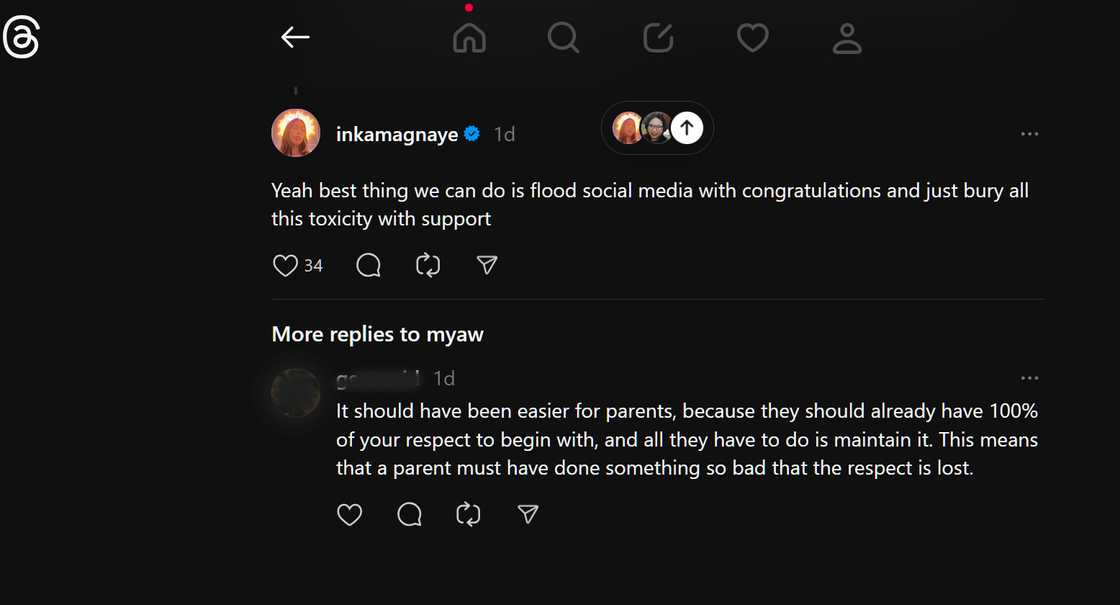The width and height of the screenshot is (1120, 605).
Task: Open more options for the second reply
Action: (x=1029, y=378)
